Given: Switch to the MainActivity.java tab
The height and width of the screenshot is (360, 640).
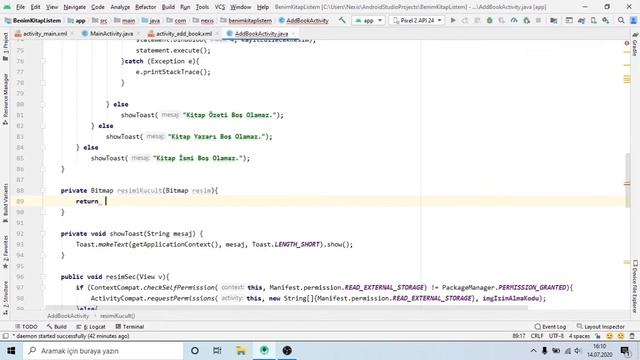Looking at the screenshot, I should click(x=111, y=33).
